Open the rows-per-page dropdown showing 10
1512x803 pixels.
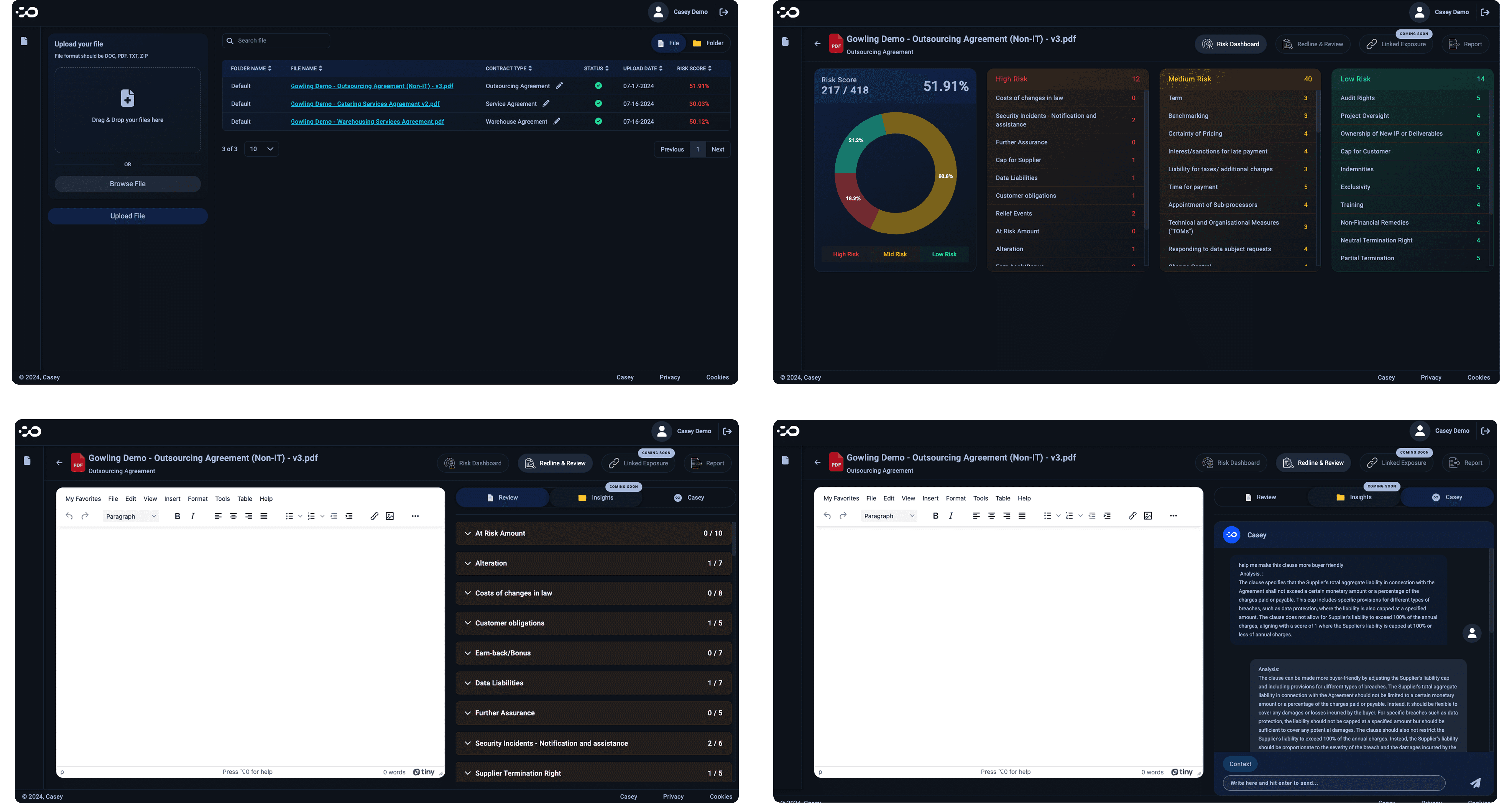pos(262,149)
